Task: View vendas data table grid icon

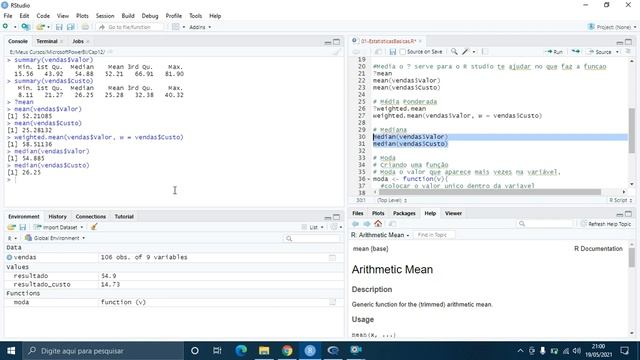Action: click(x=332, y=257)
